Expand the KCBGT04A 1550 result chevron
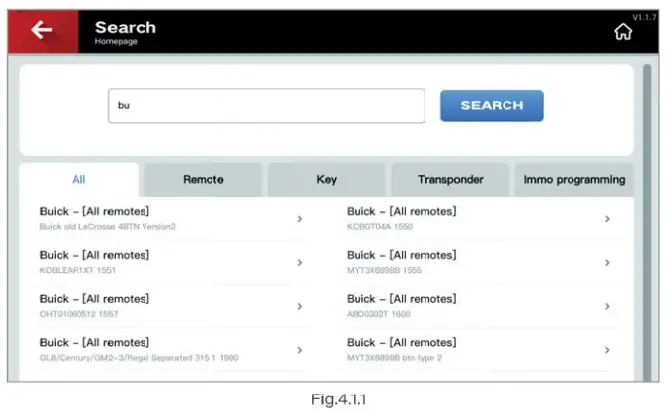This screenshot has height=411, width=668. click(607, 219)
